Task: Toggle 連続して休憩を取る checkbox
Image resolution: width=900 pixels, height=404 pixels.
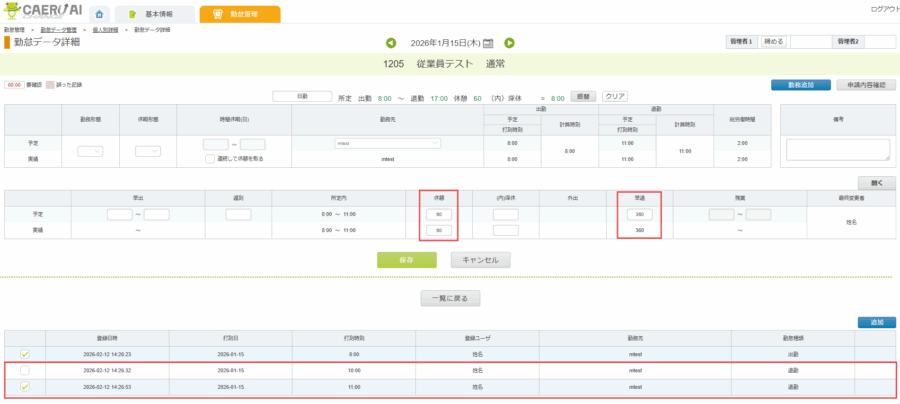Action: (x=209, y=158)
